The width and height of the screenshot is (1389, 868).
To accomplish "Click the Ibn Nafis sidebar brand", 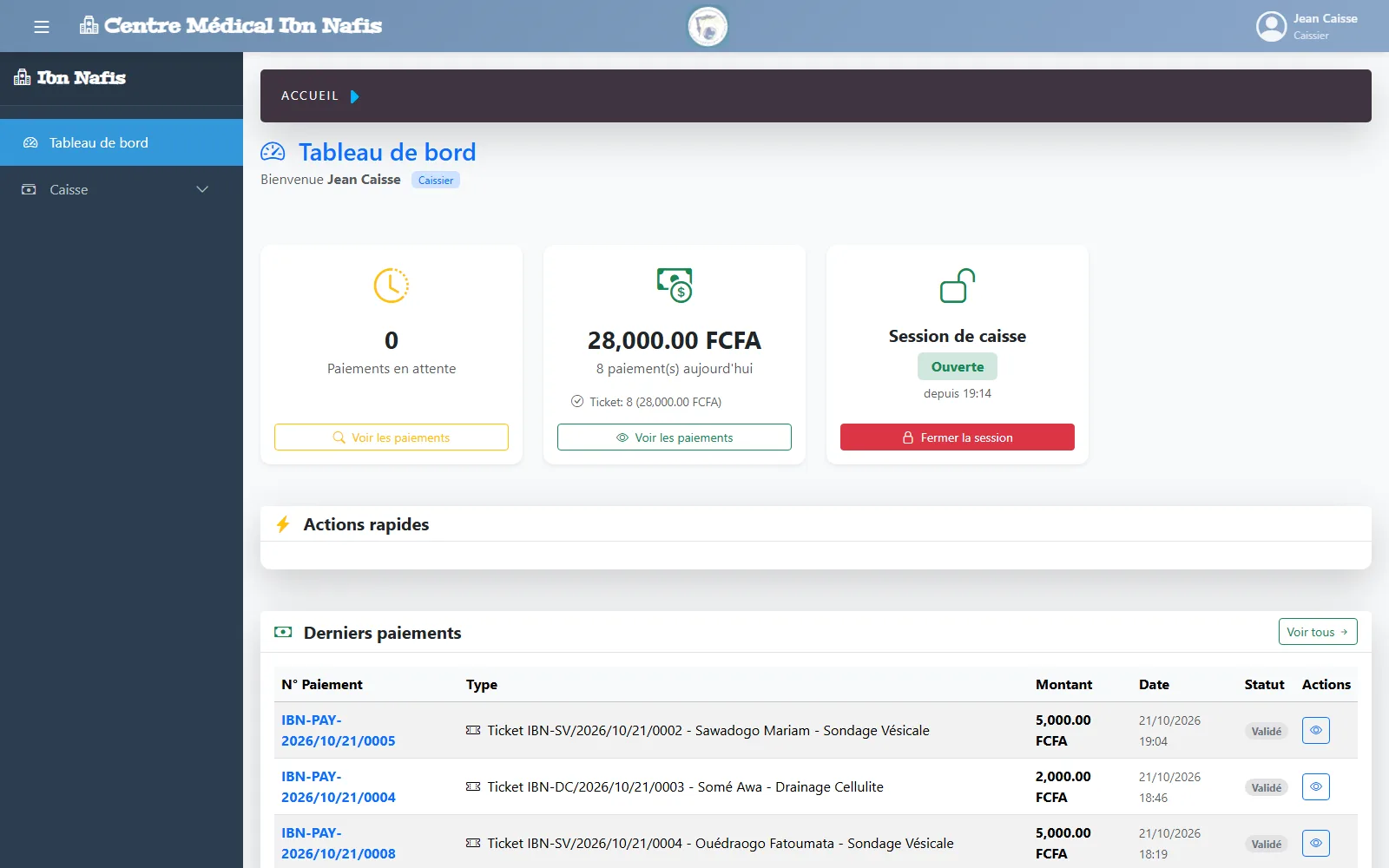I will click(x=69, y=78).
